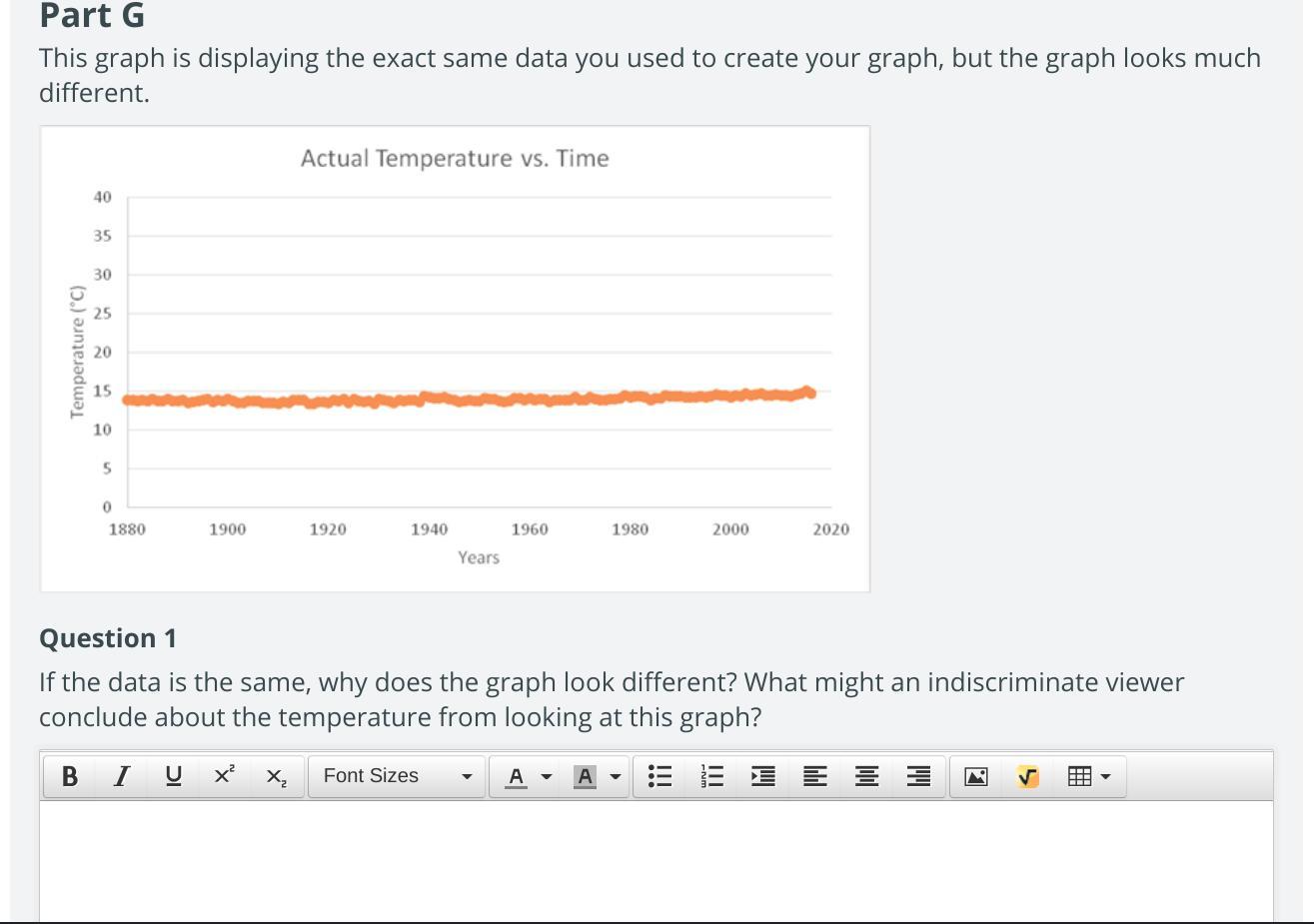This screenshot has height=924, width=1314.
Task: Expand the text color picker arrow
Action: point(547,776)
